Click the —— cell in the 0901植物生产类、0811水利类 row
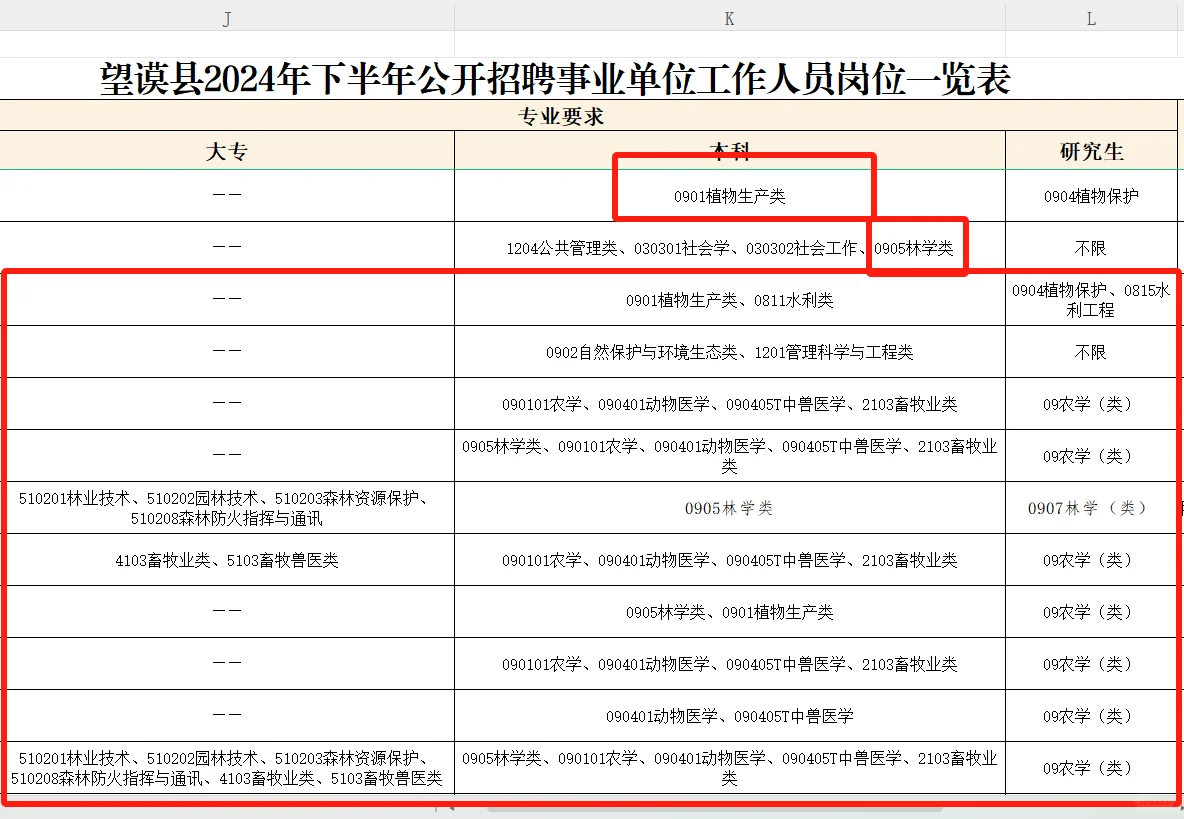 (227, 300)
